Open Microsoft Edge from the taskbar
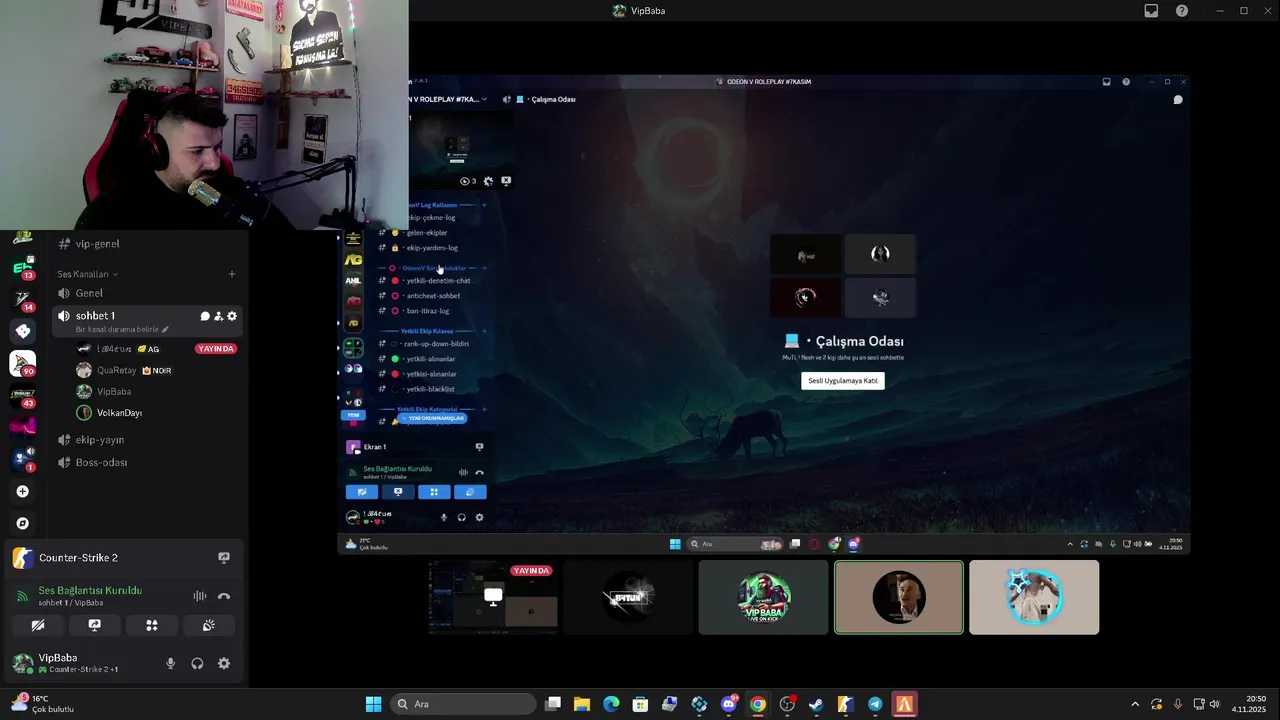 click(611, 704)
